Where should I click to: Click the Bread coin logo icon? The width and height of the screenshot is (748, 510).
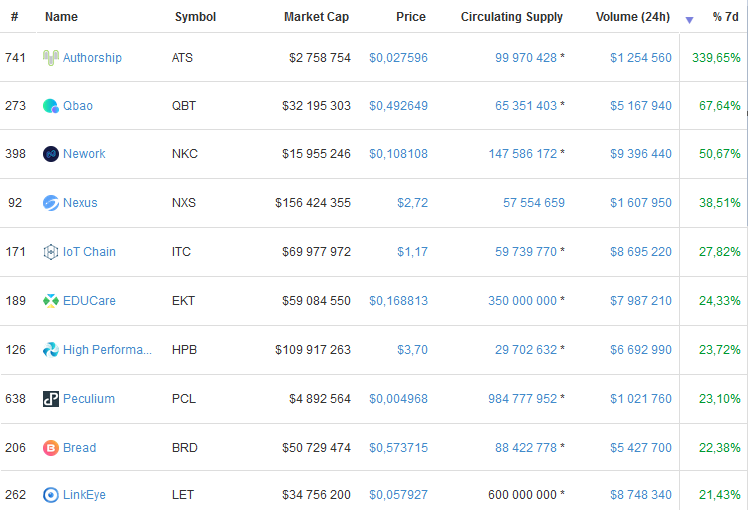(51, 448)
